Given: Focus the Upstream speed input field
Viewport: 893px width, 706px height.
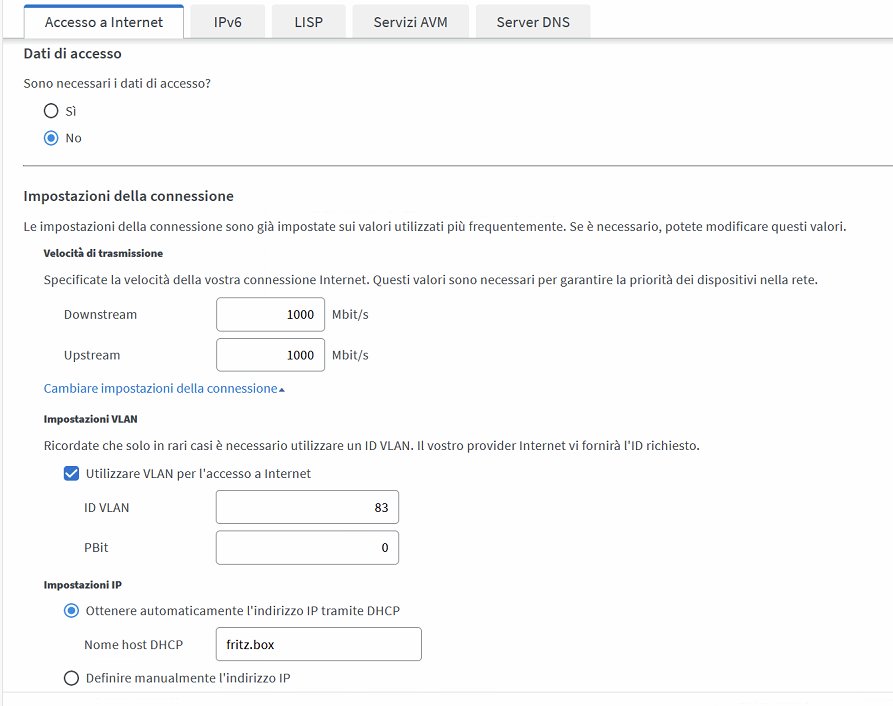Looking at the screenshot, I should (270, 355).
